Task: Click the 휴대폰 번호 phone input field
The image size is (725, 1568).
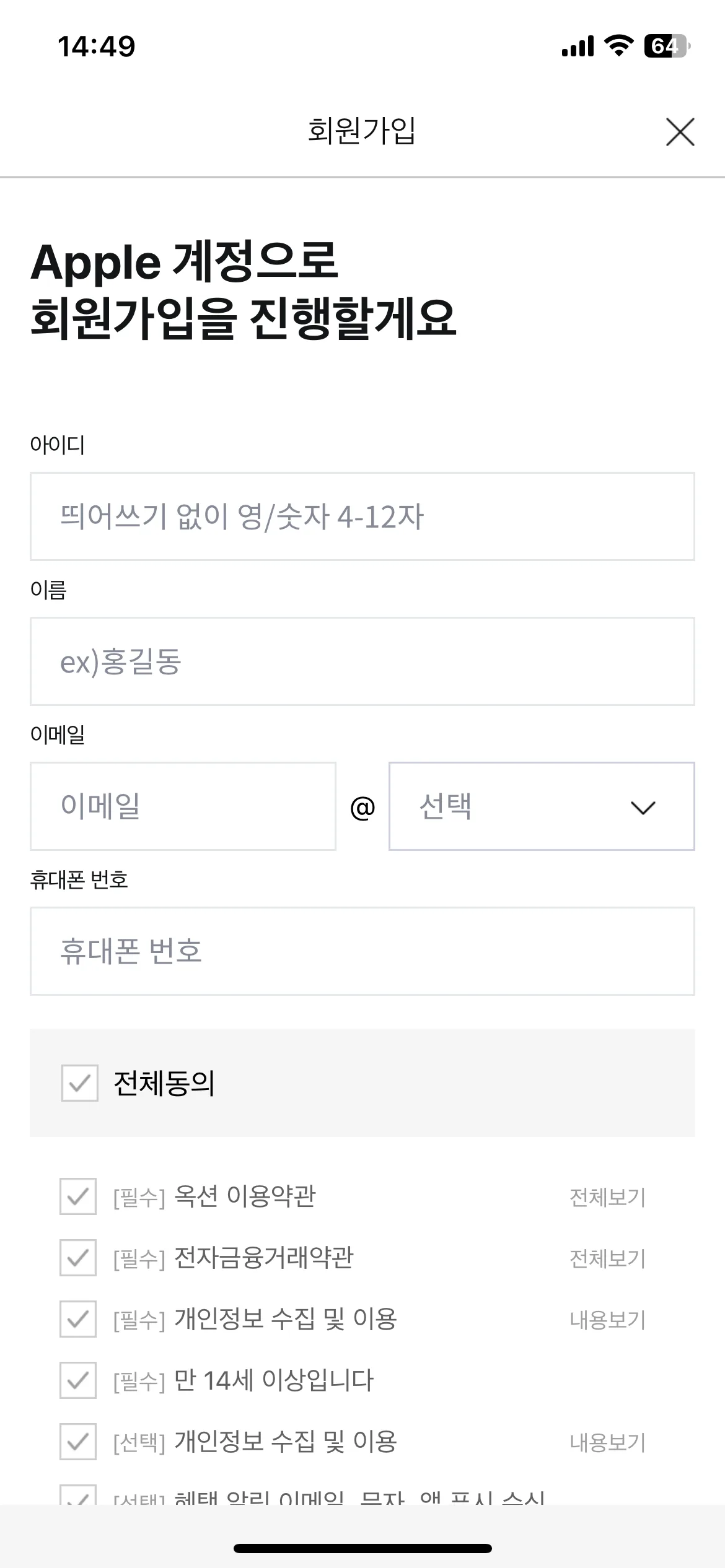Action: coord(362,951)
